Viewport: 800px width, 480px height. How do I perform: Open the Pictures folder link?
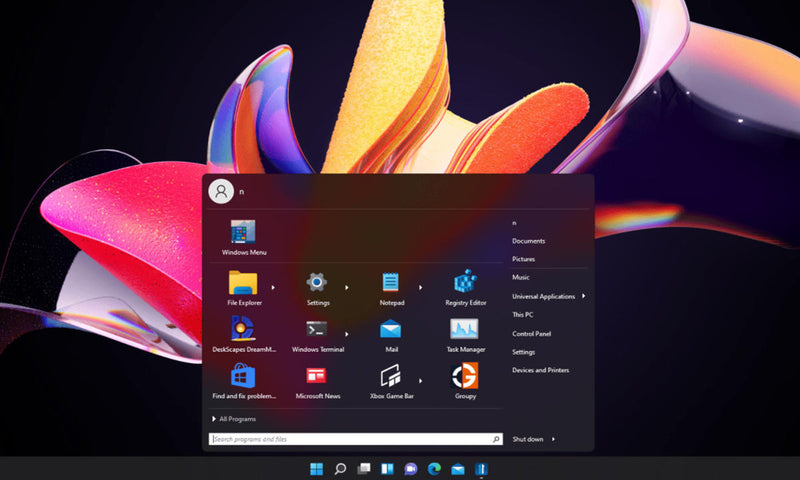[523, 259]
